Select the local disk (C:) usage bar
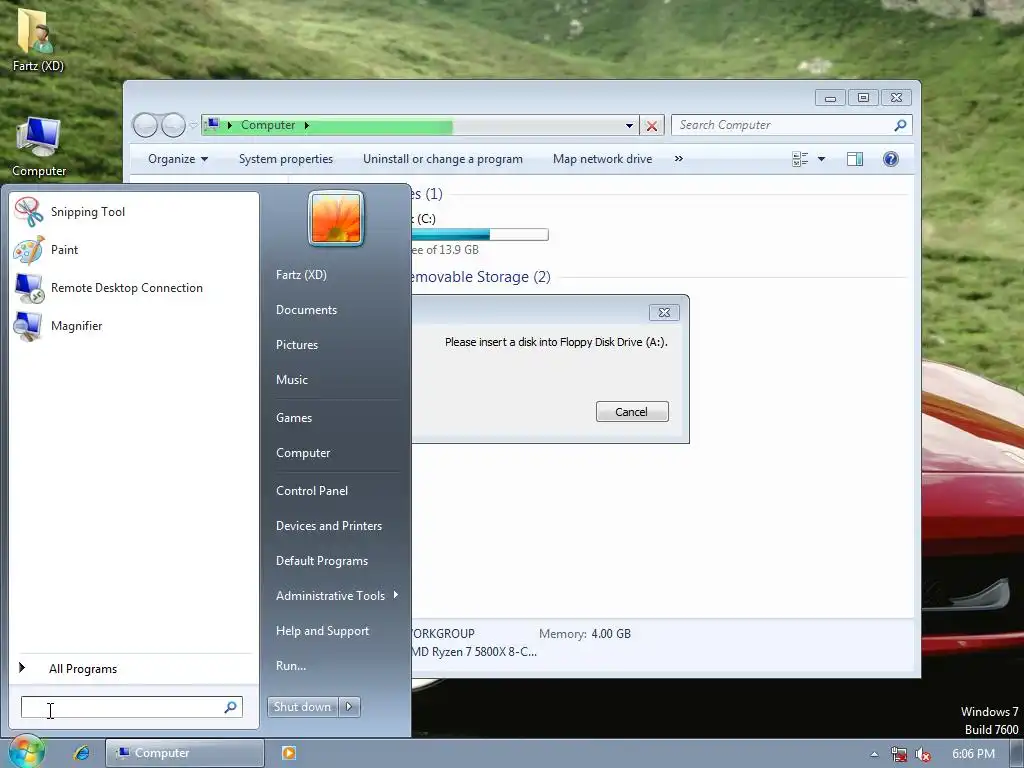Viewport: 1024px width, 768px height. tap(480, 234)
